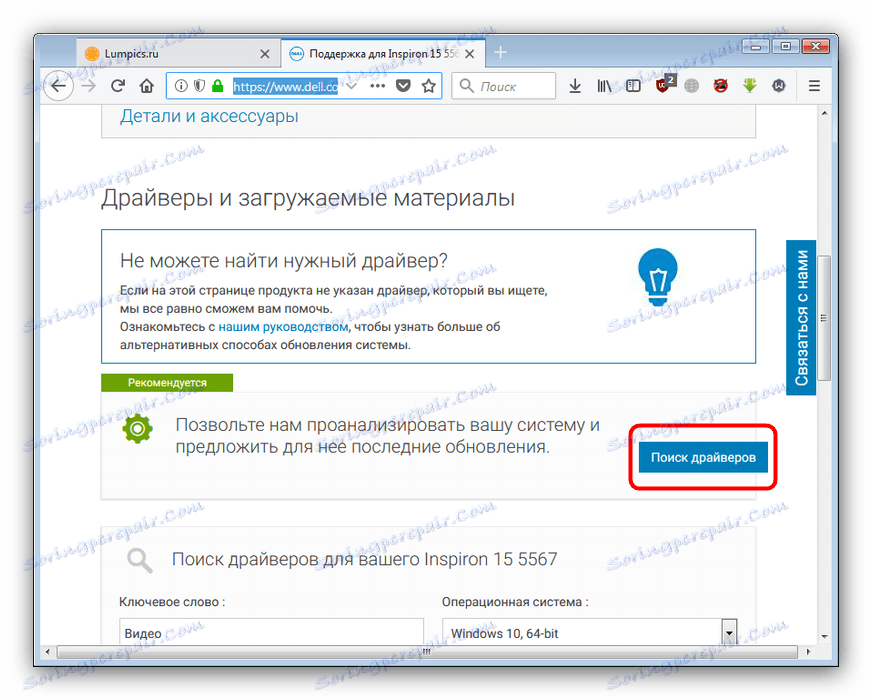872x700 pixels.
Task: Open the Firefox hamburger menu
Action: coord(814,86)
